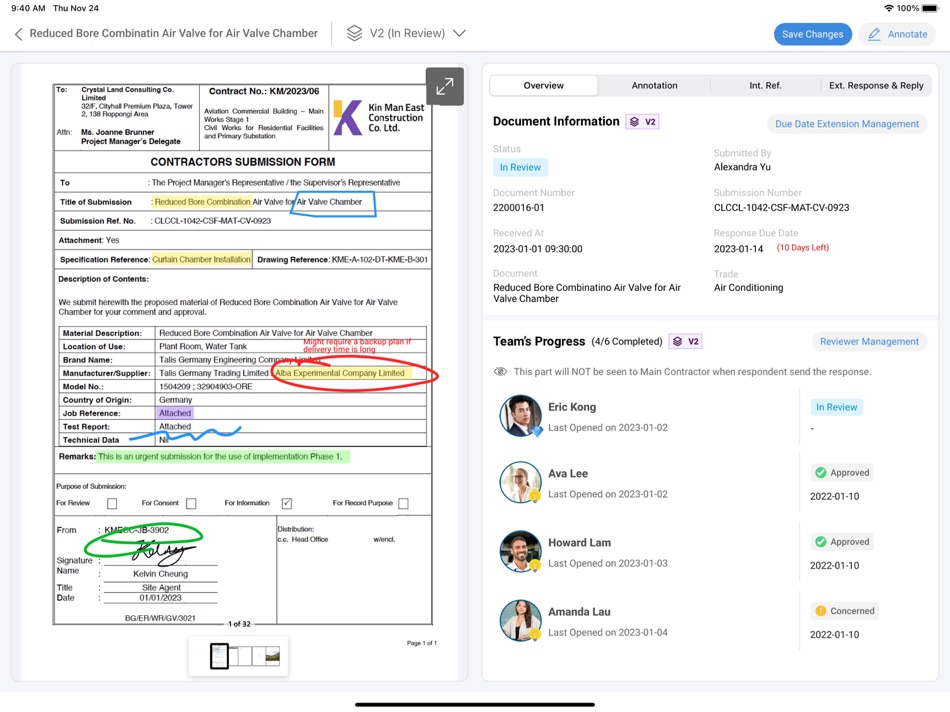This screenshot has width=950, height=712.
Task: Open the Ext. Response & Reply tab
Action: [x=876, y=85]
